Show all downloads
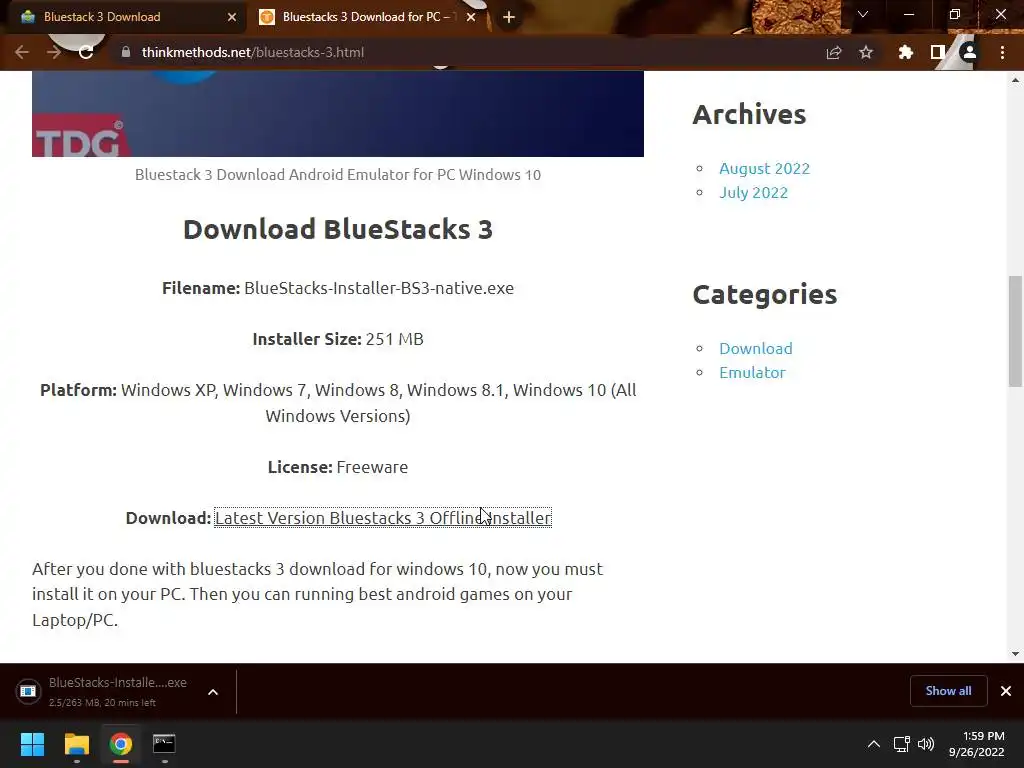Viewport: 1024px width, 768px height. click(948, 691)
